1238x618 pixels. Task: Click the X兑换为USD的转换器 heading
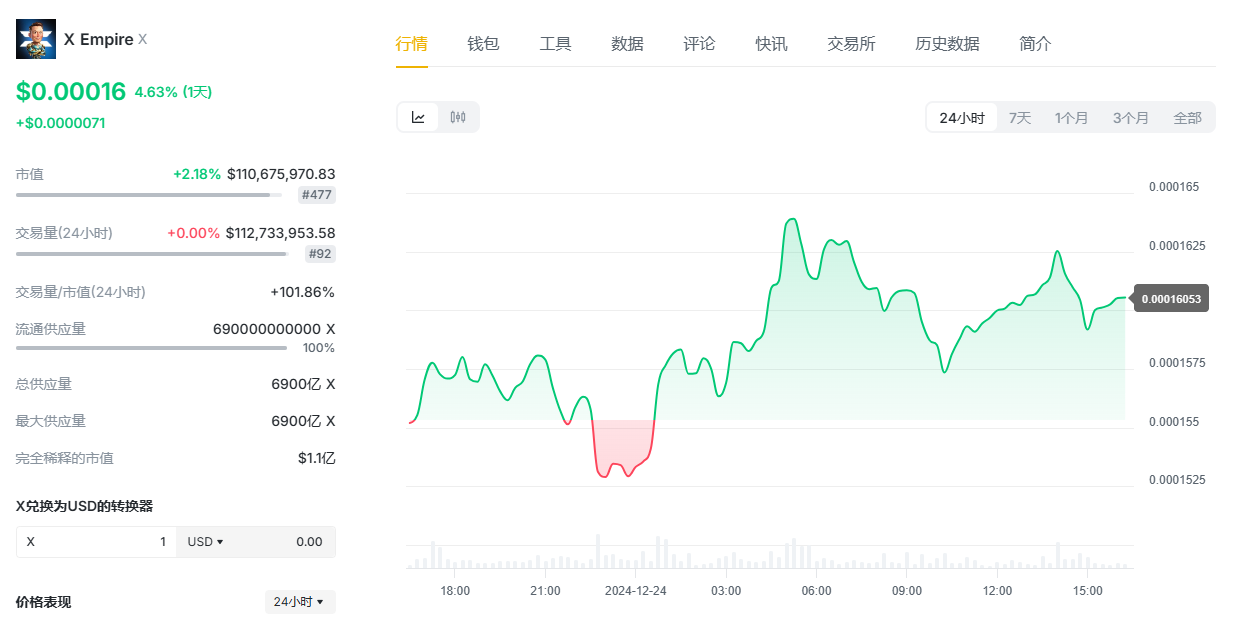(84, 506)
